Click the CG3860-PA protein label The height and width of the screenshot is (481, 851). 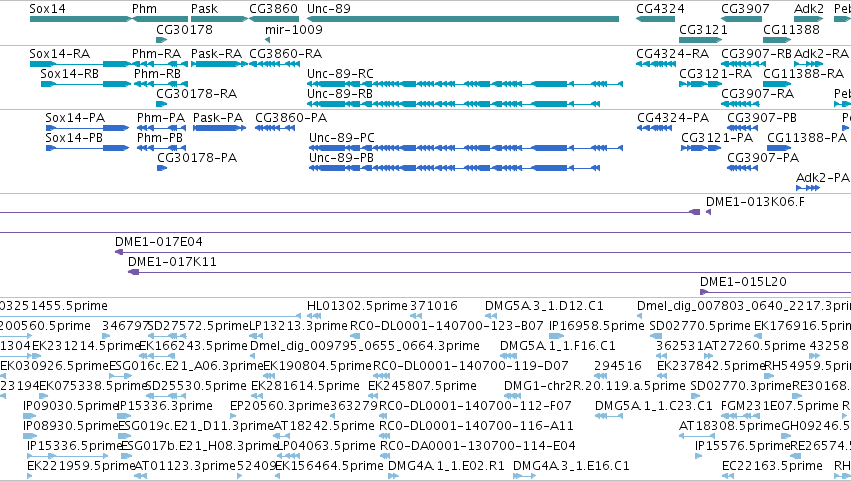(291, 118)
